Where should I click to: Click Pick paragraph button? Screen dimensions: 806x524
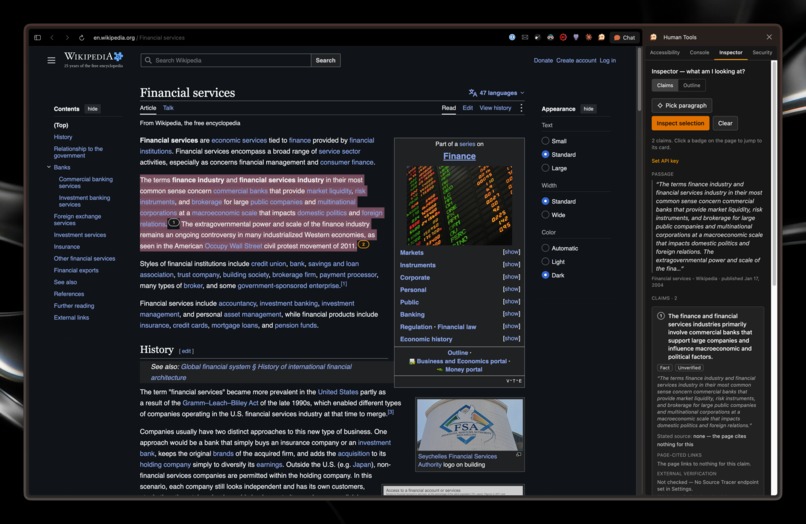tap(682, 105)
